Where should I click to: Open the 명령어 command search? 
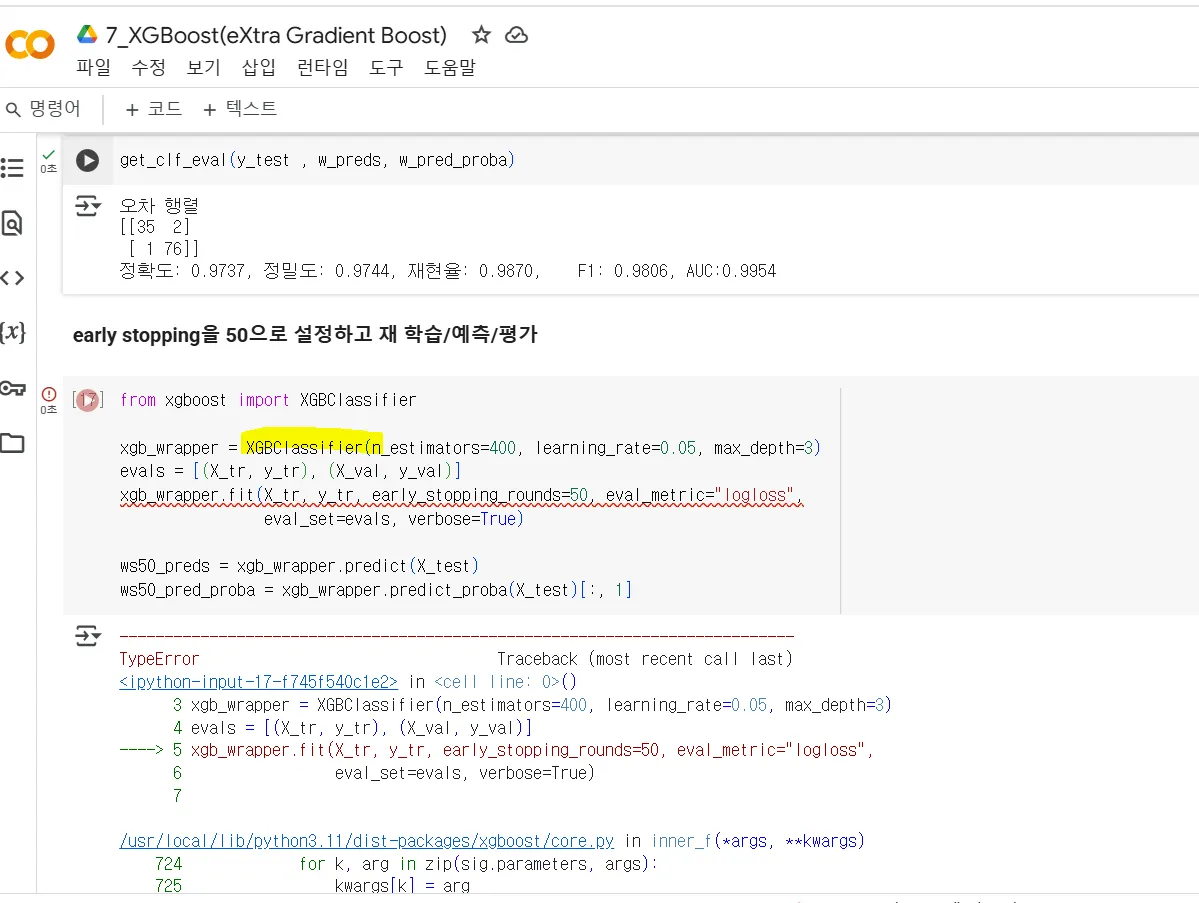pyautogui.click(x=43, y=109)
